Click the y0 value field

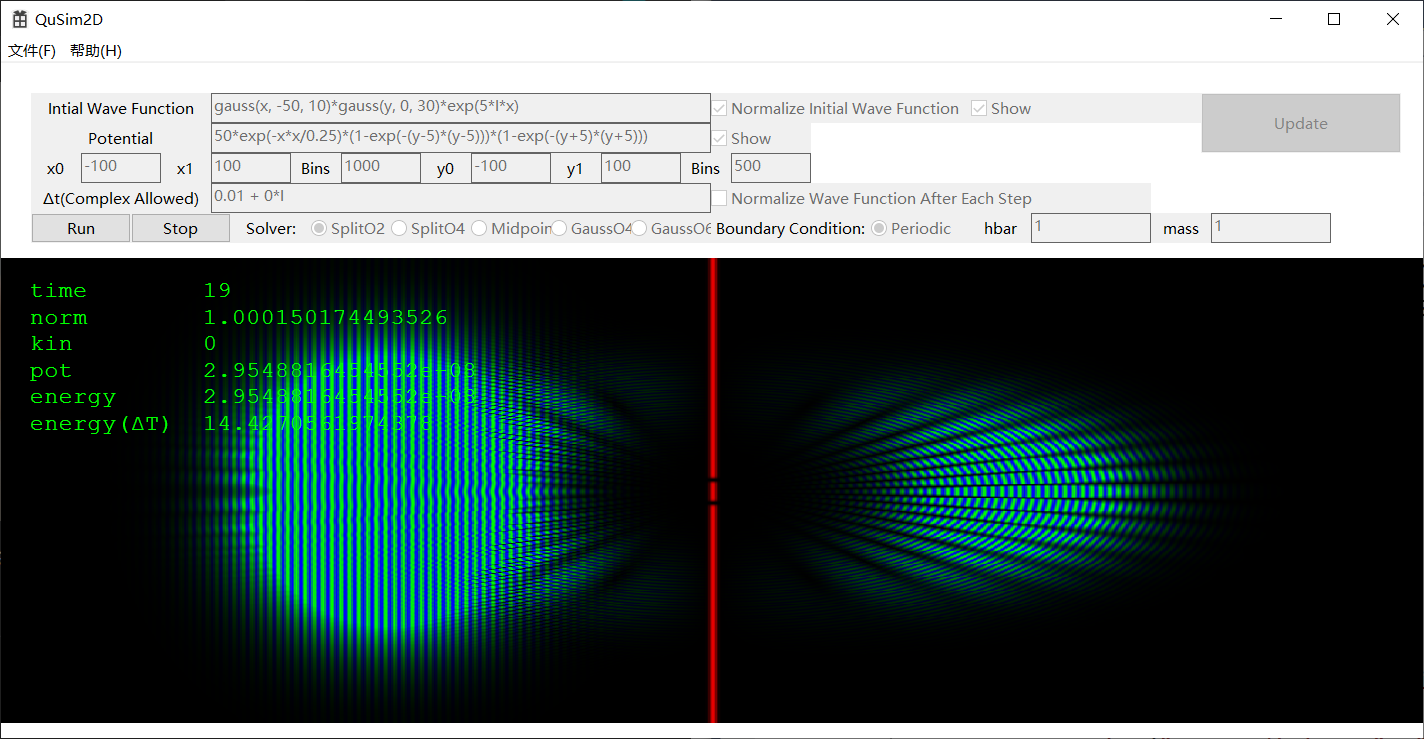pos(511,168)
